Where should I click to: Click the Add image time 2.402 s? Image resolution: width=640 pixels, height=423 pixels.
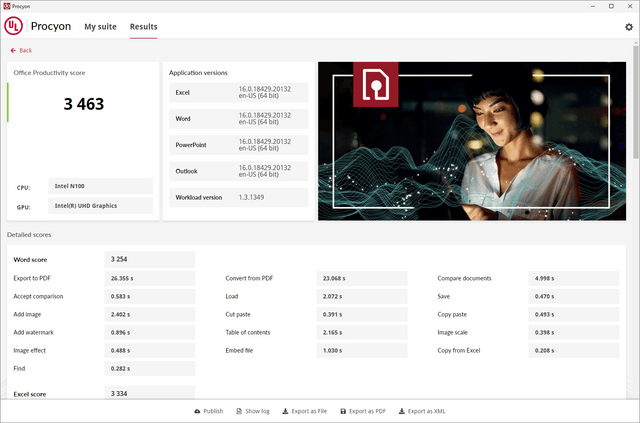150,314
